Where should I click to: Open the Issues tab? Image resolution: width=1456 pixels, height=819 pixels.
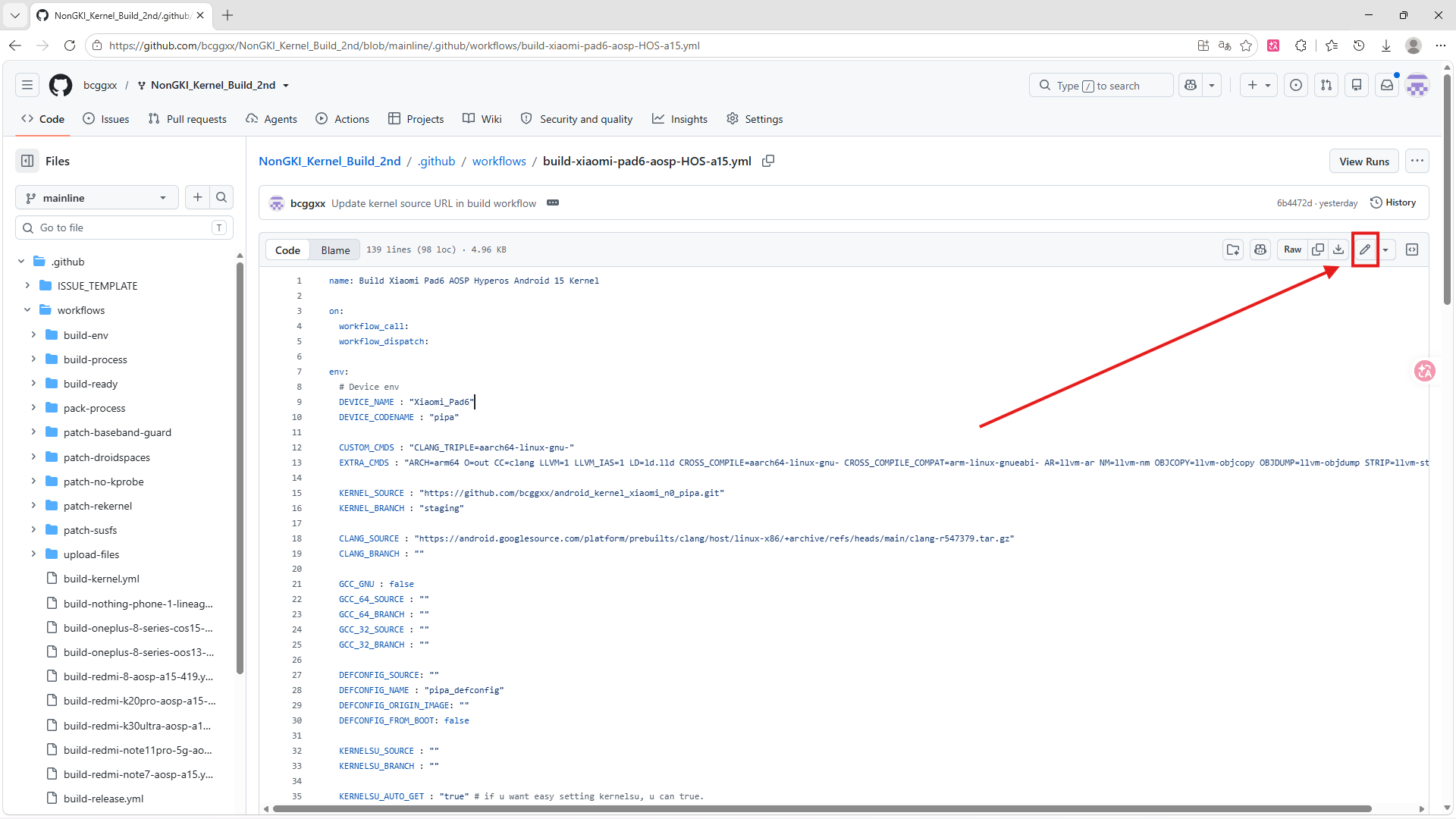(x=106, y=119)
